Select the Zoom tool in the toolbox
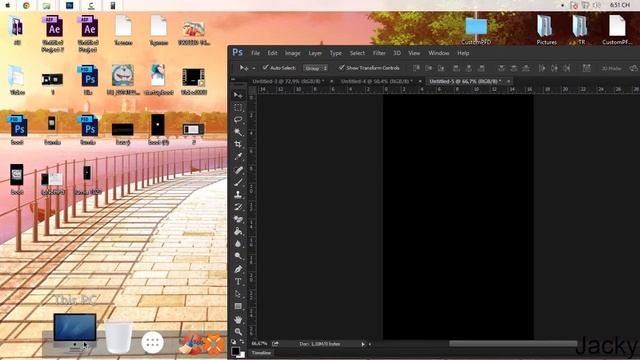640x360 pixels. pos(238,331)
